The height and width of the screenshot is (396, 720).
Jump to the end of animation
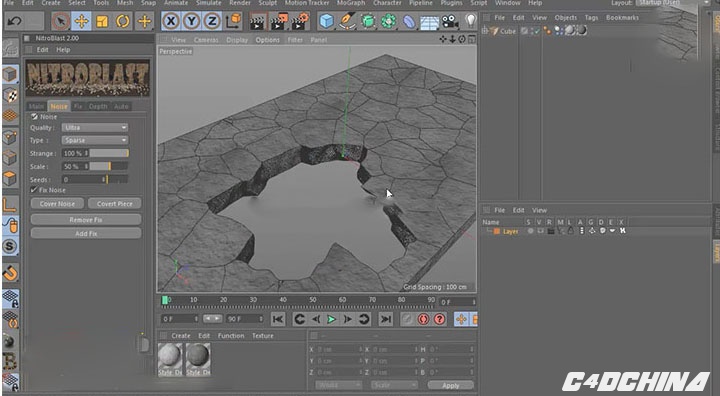coord(386,319)
